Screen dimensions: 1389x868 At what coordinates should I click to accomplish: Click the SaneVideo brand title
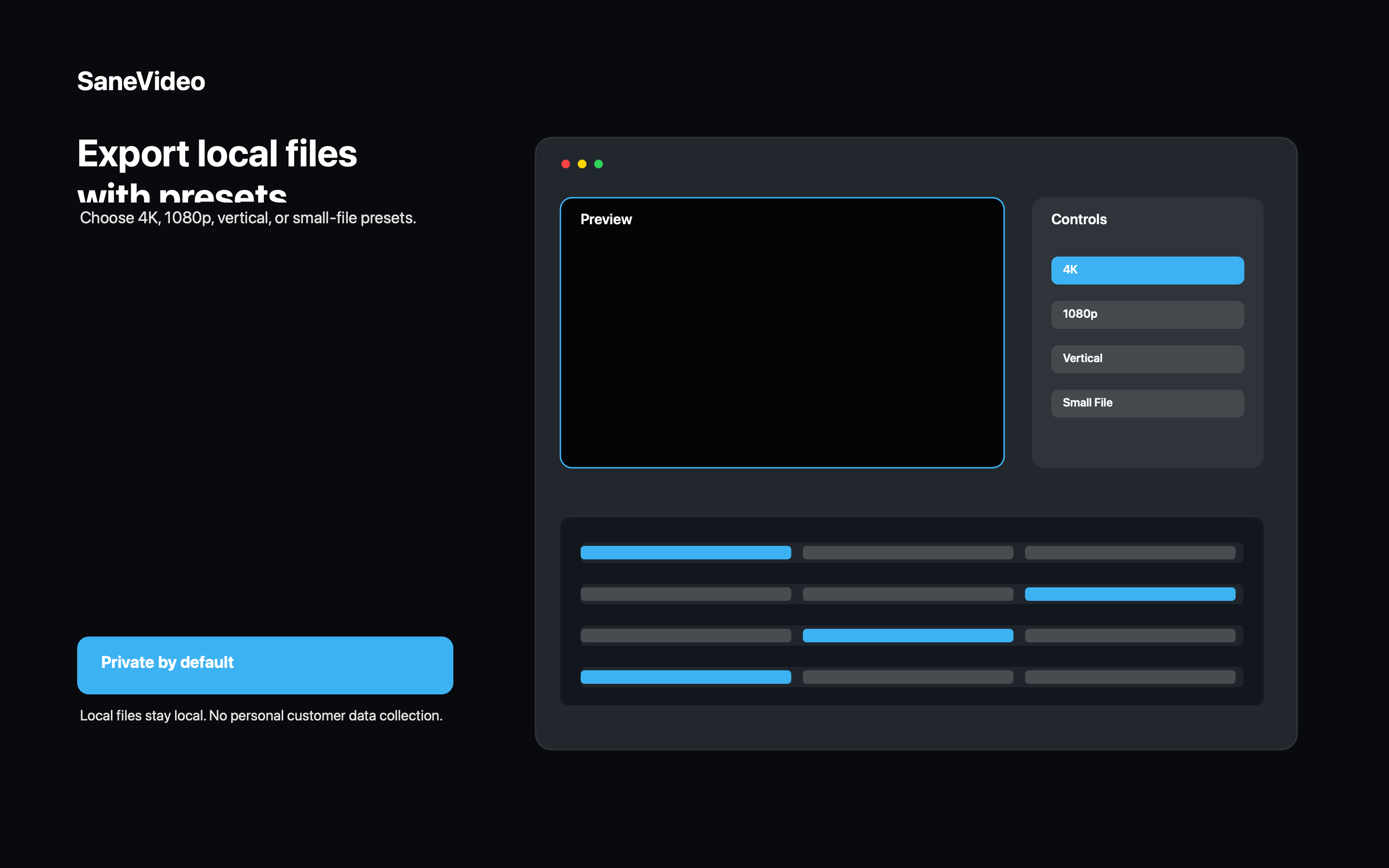[x=141, y=81]
